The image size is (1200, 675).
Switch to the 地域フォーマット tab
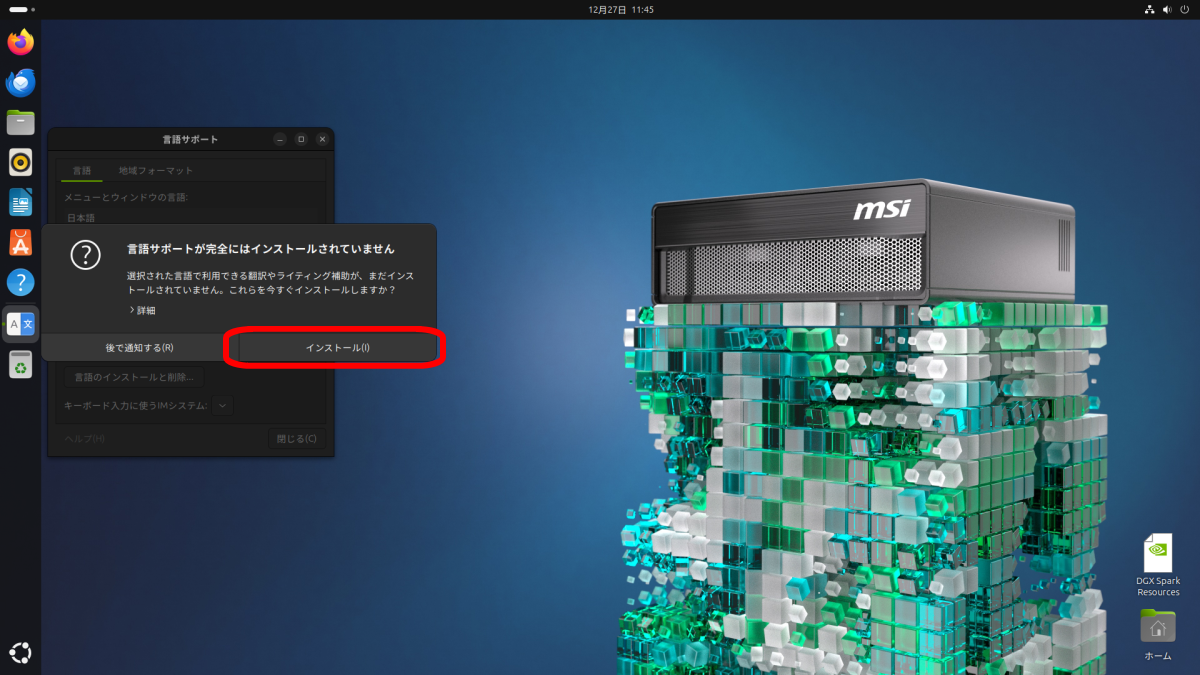pyautogui.click(x=156, y=171)
